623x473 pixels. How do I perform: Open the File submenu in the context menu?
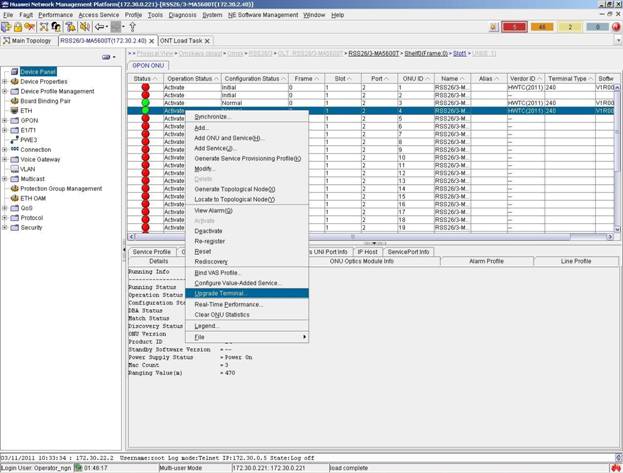point(247,337)
